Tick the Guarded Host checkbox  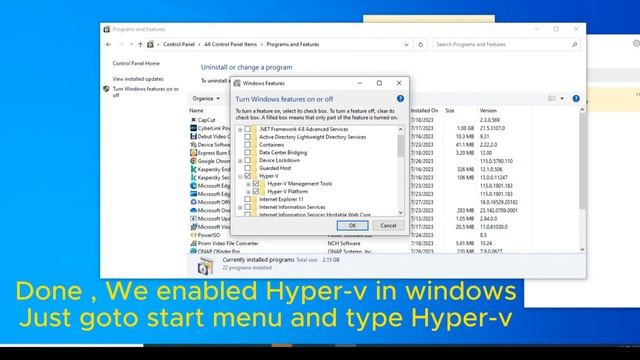coord(247,168)
